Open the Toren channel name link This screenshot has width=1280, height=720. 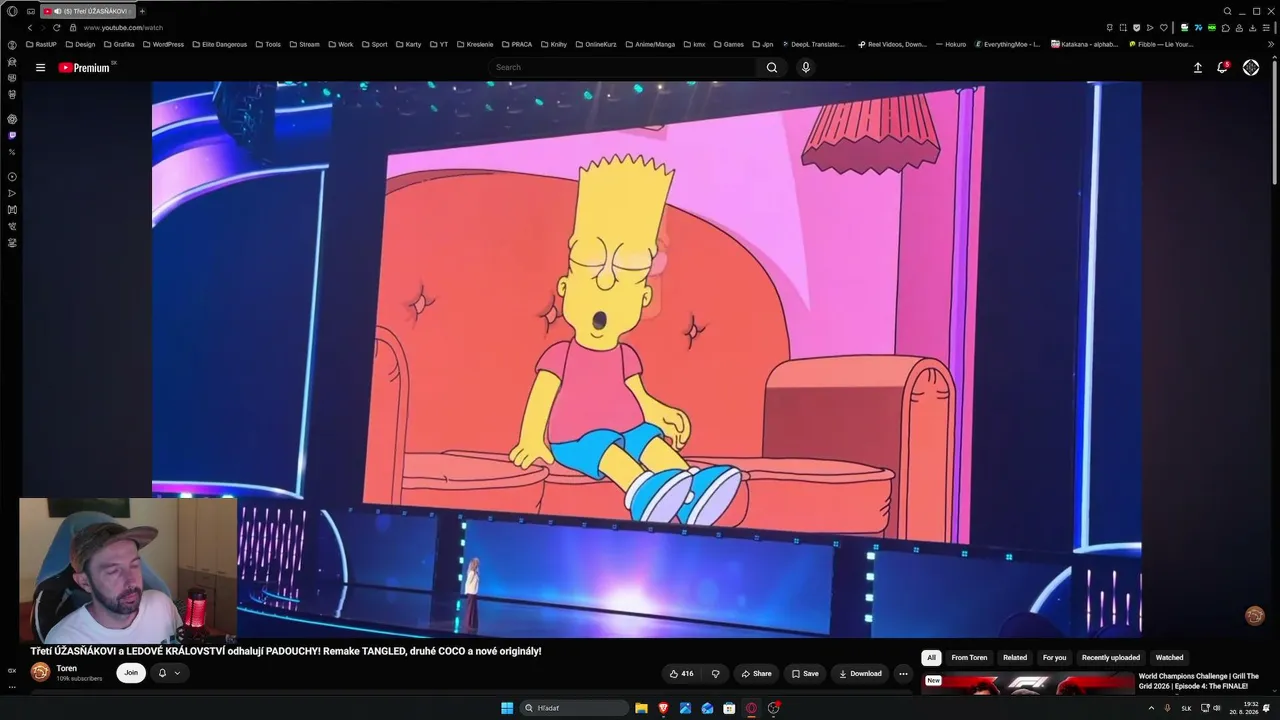66,669
